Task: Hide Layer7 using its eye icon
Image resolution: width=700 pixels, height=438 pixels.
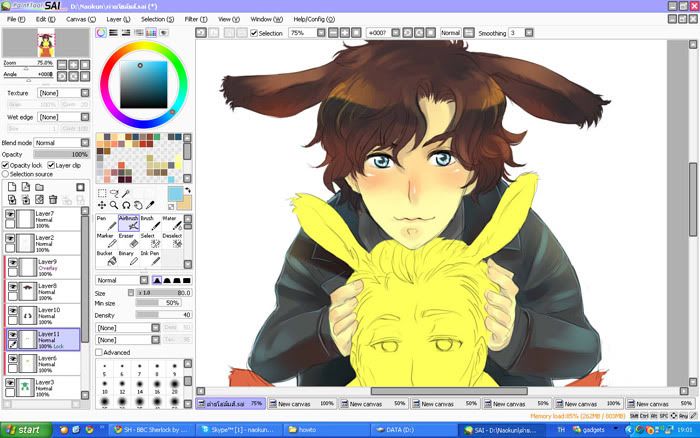Action: click(11, 215)
